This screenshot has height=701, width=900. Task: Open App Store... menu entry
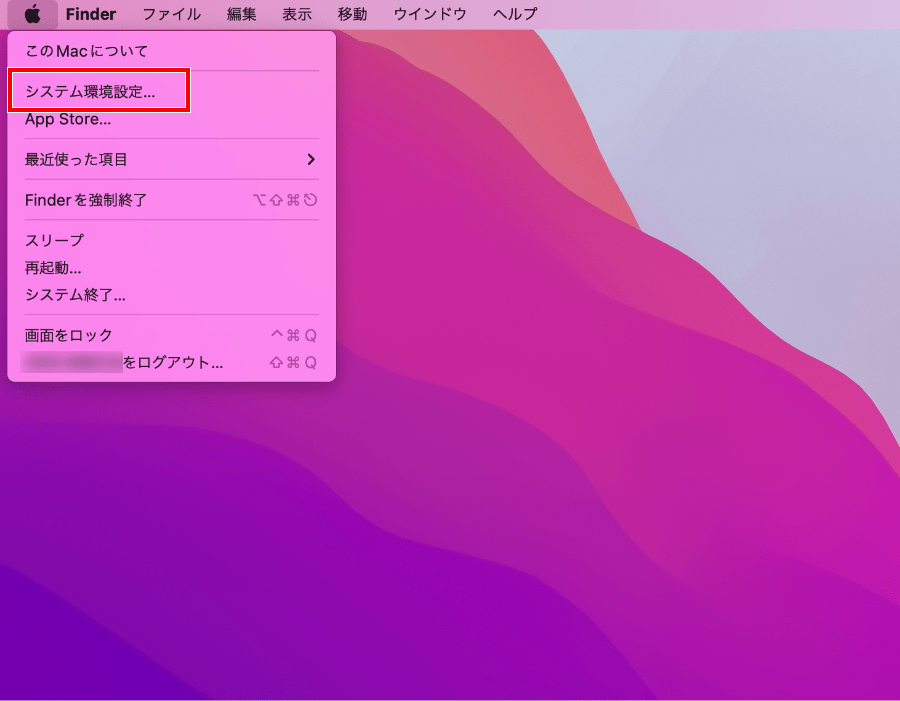pyautogui.click(x=172, y=119)
